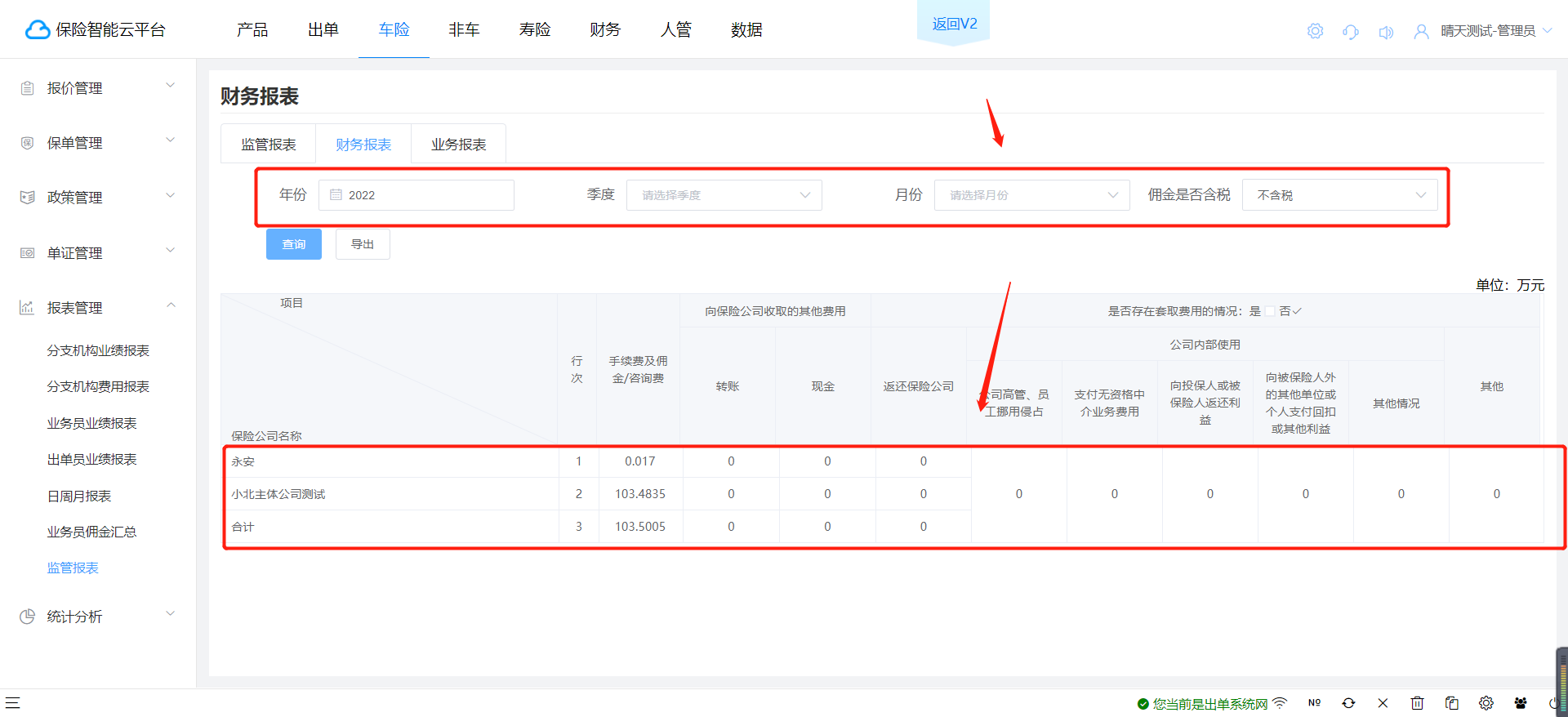1568x717 pixels.
Task: Open the 非车 top menu
Action: click(464, 30)
